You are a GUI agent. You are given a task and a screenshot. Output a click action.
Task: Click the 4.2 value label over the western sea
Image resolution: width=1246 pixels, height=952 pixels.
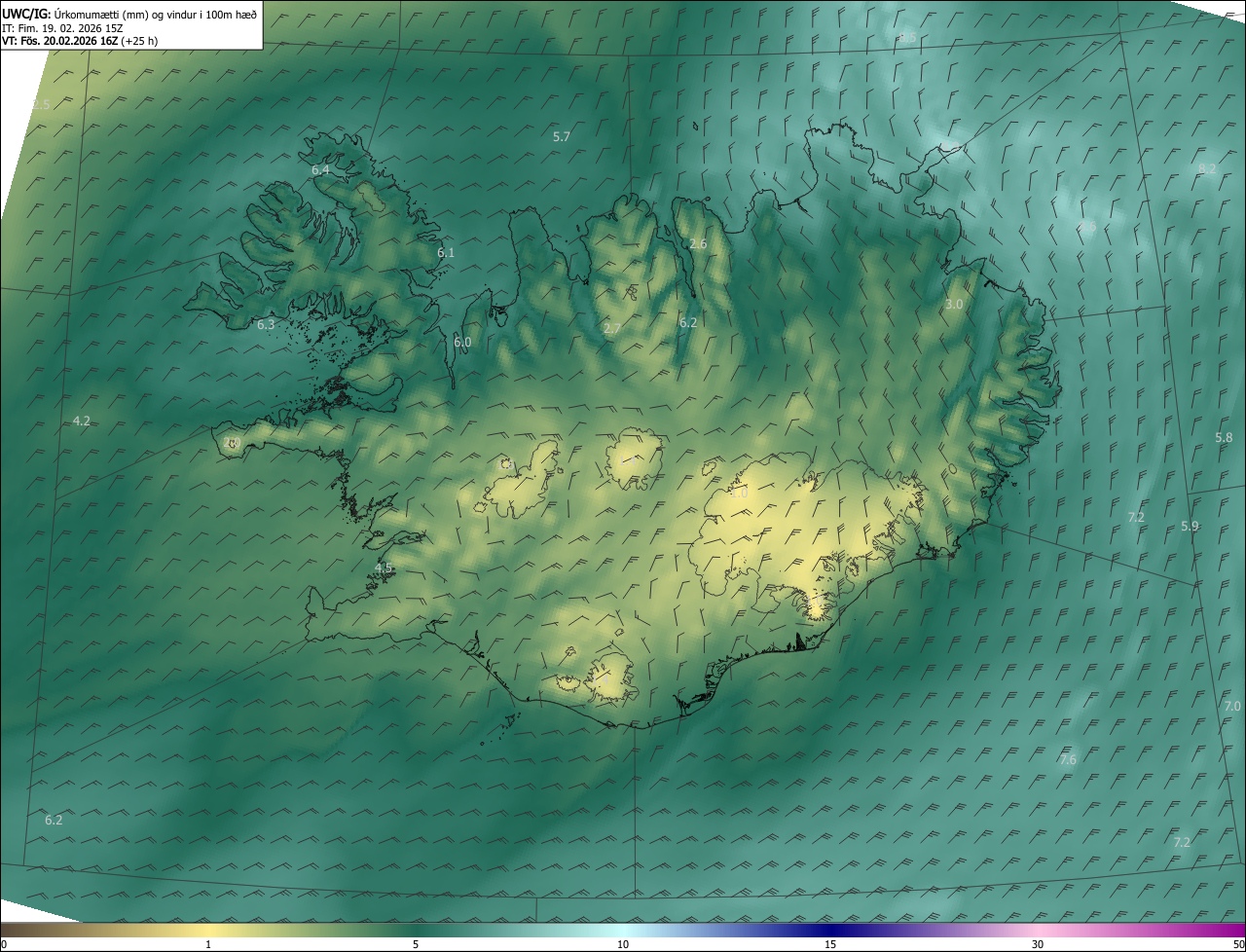click(x=82, y=421)
